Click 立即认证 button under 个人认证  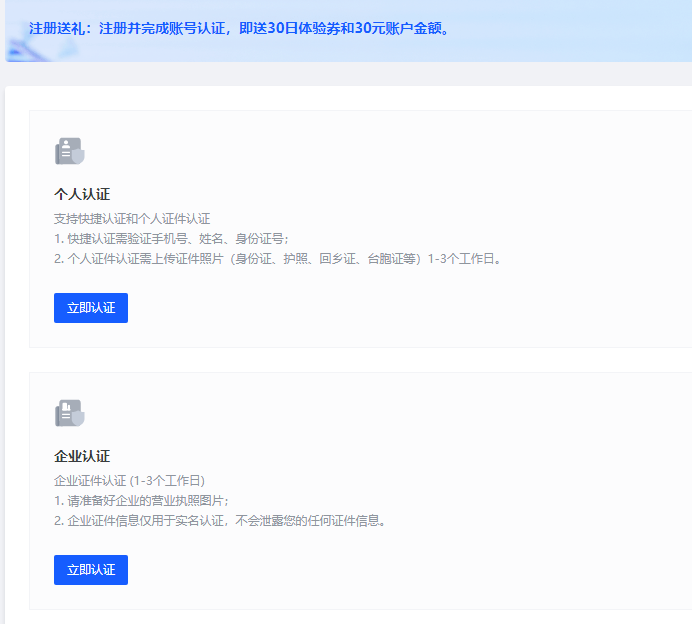click(91, 308)
